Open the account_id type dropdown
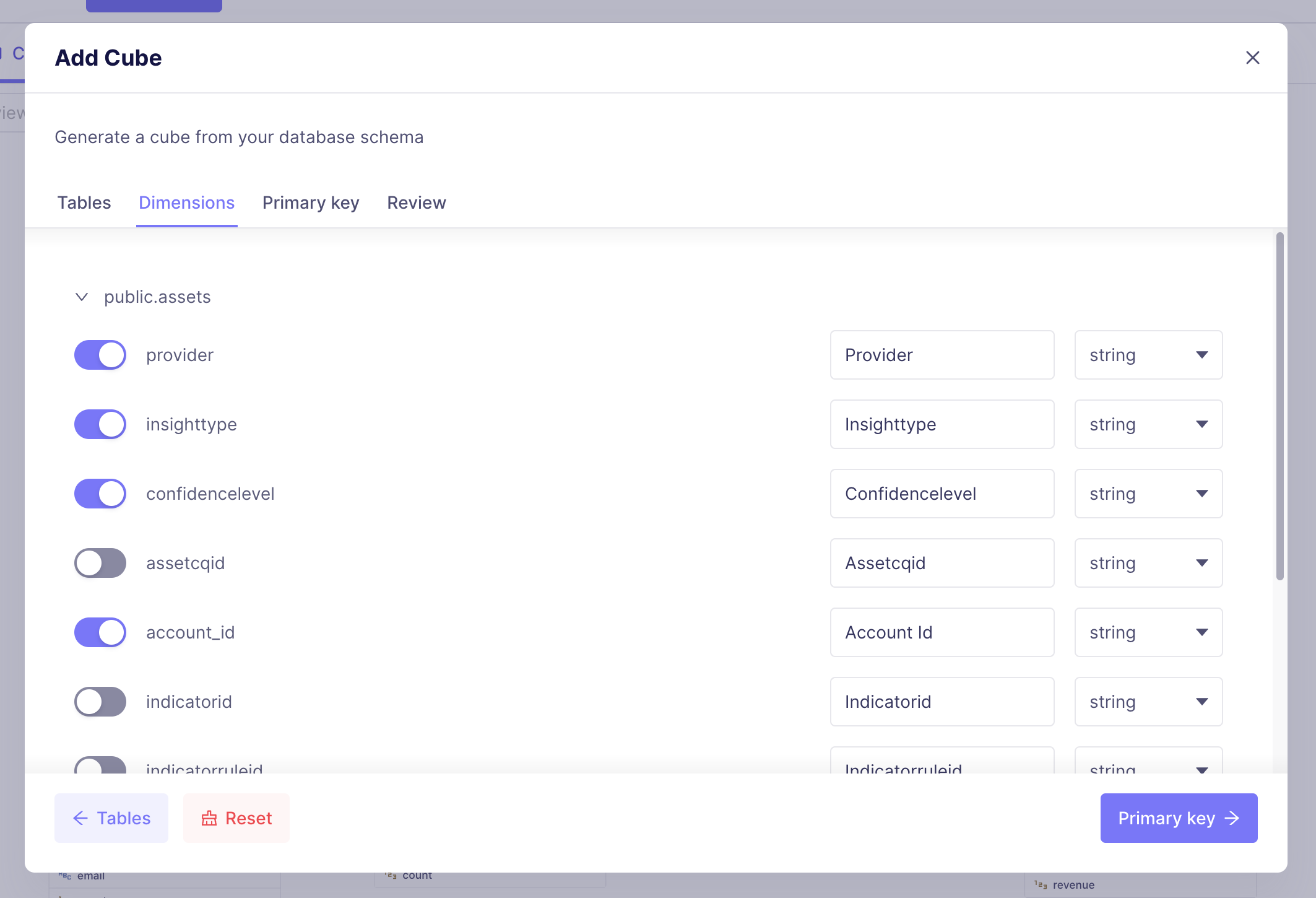This screenshot has width=1316, height=898. pyautogui.click(x=1148, y=632)
